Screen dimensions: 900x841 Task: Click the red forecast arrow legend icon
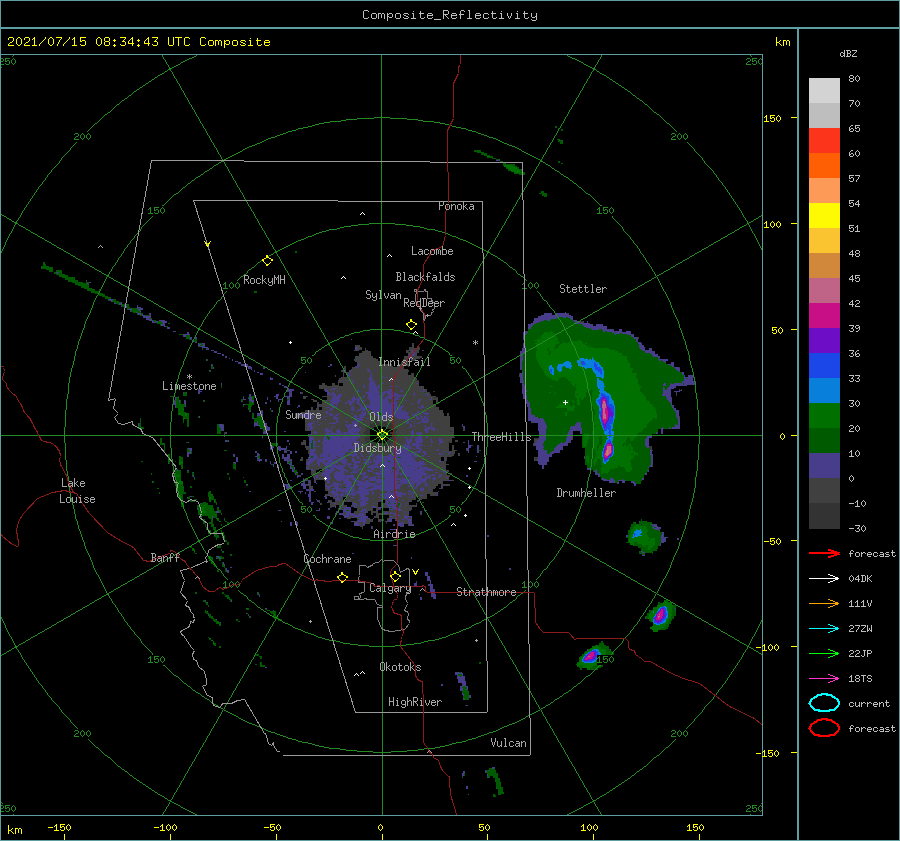click(824, 553)
